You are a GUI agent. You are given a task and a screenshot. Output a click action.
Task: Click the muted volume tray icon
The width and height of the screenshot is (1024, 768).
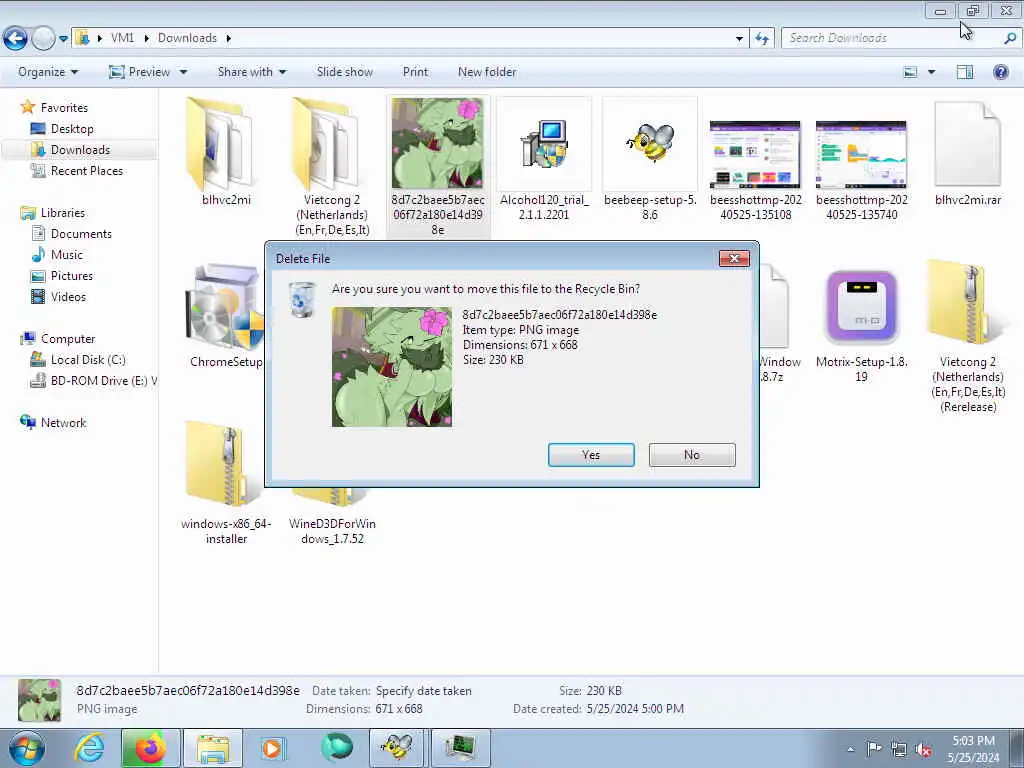923,750
